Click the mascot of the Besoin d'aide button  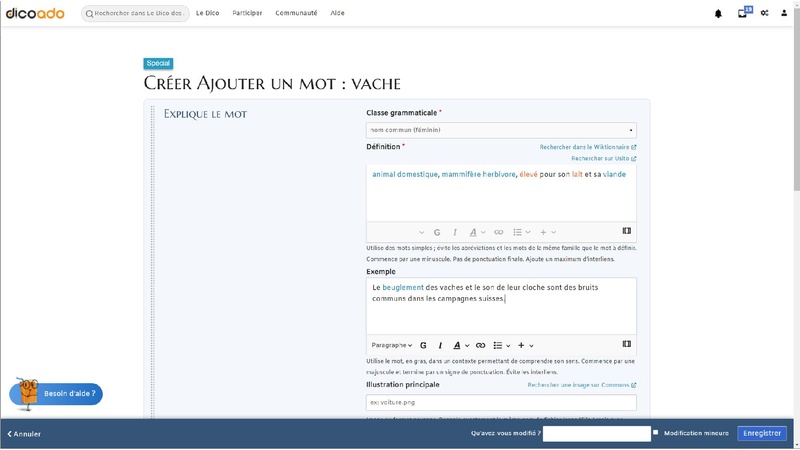click(x=28, y=393)
